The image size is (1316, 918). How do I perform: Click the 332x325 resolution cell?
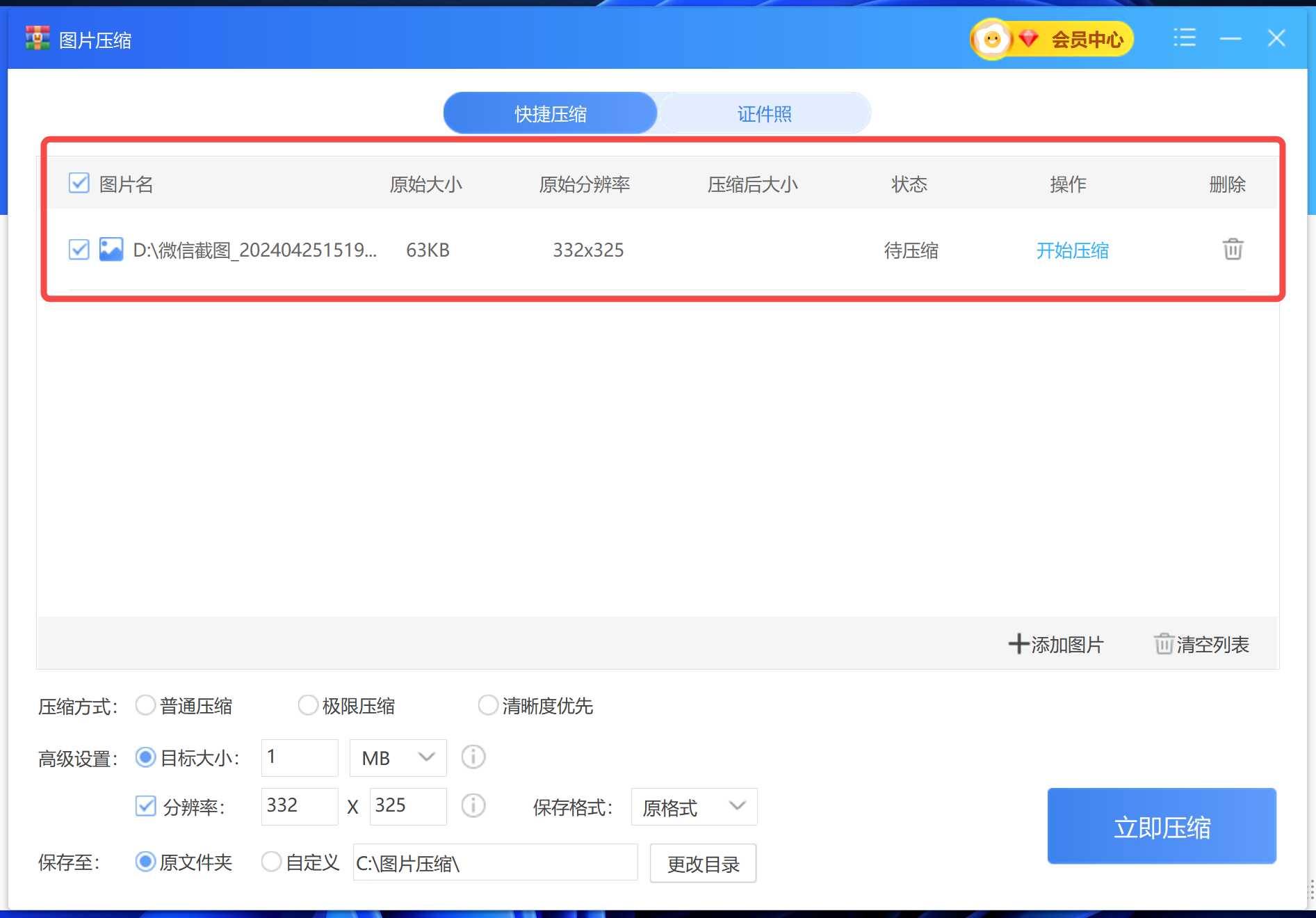pyautogui.click(x=588, y=250)
